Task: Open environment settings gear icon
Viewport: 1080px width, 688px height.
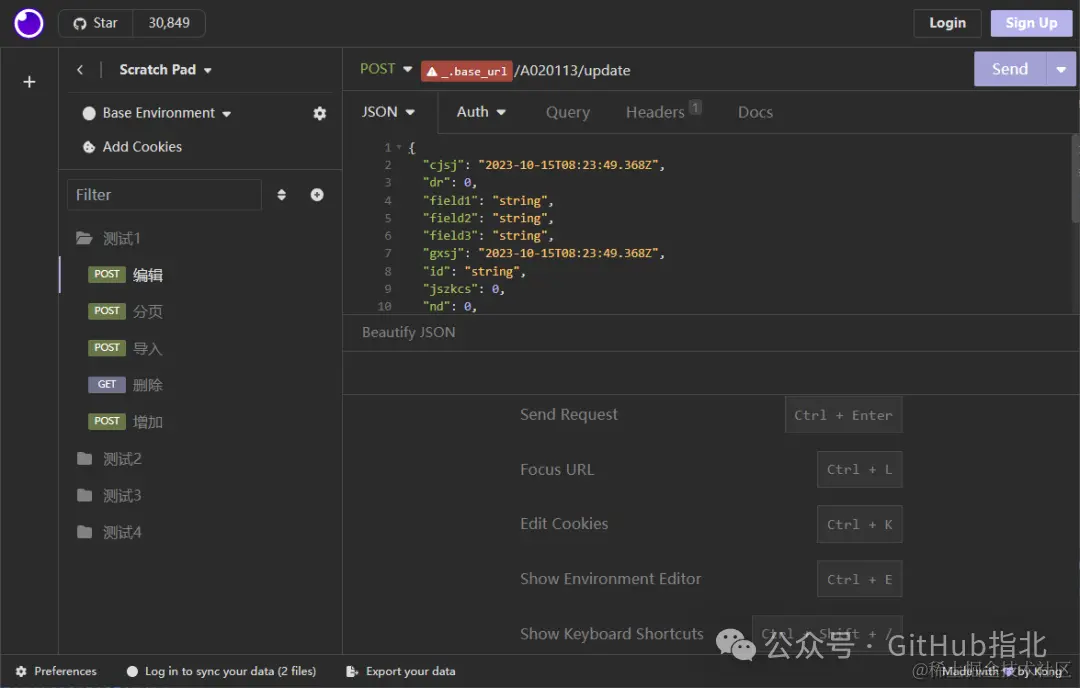Action: [x=320, y=113]
